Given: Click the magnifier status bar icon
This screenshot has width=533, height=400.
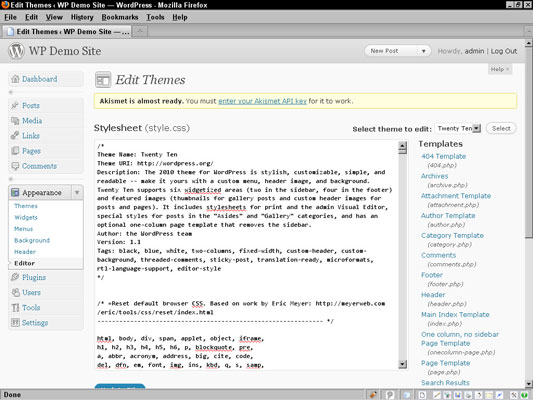Looking at the screenshot, I should (390, 395).
